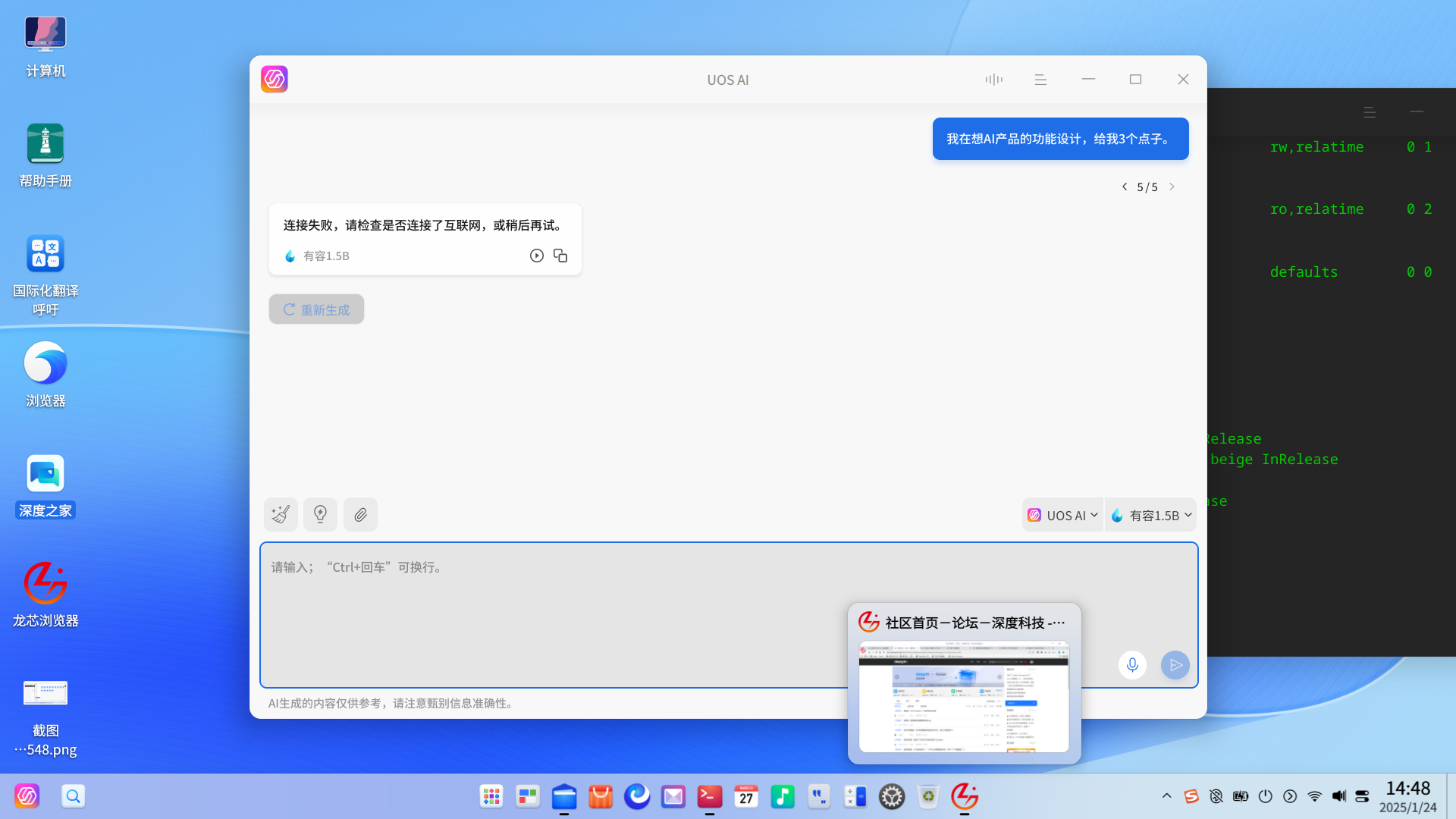The image size is (1456, 819).
Task: Open the file manager in dock
Action: click(x=564, y=796)
